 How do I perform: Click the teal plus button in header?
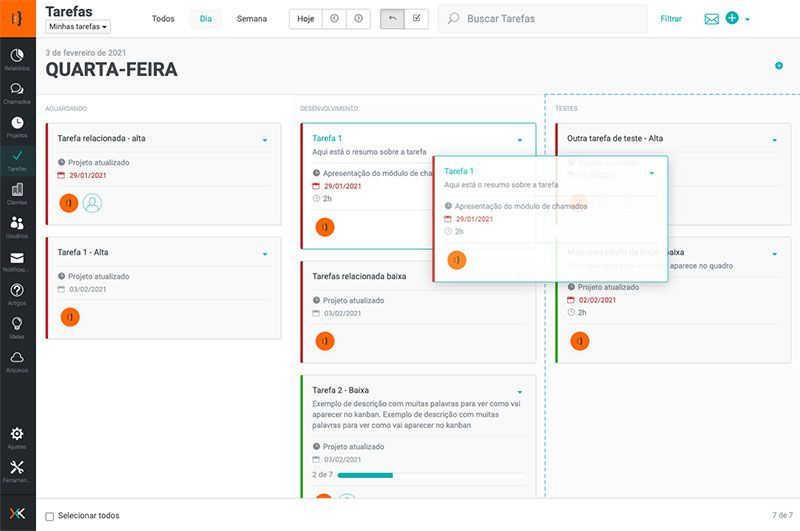click(x=732, y=18)
